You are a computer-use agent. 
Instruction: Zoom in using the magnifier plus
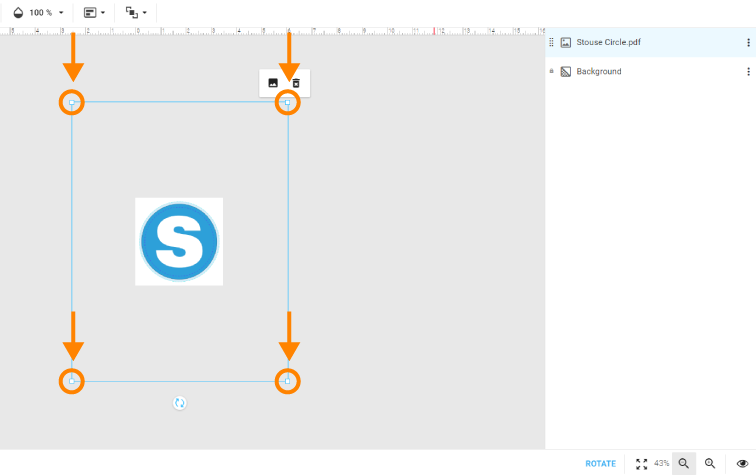(710, 464)
